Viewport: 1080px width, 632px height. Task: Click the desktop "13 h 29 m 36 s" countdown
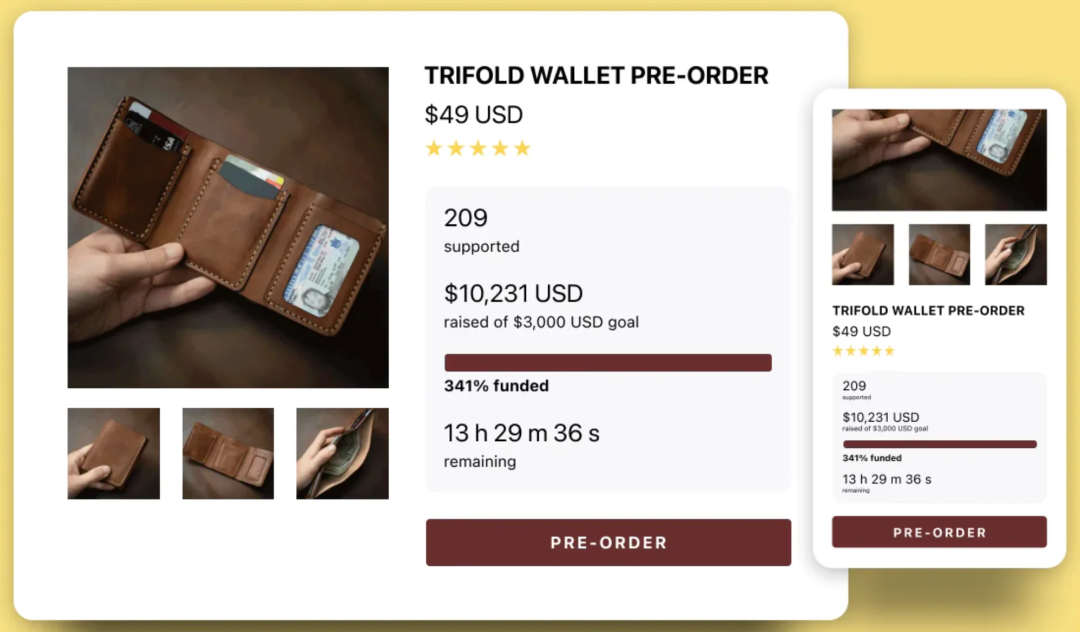(522, 434)
